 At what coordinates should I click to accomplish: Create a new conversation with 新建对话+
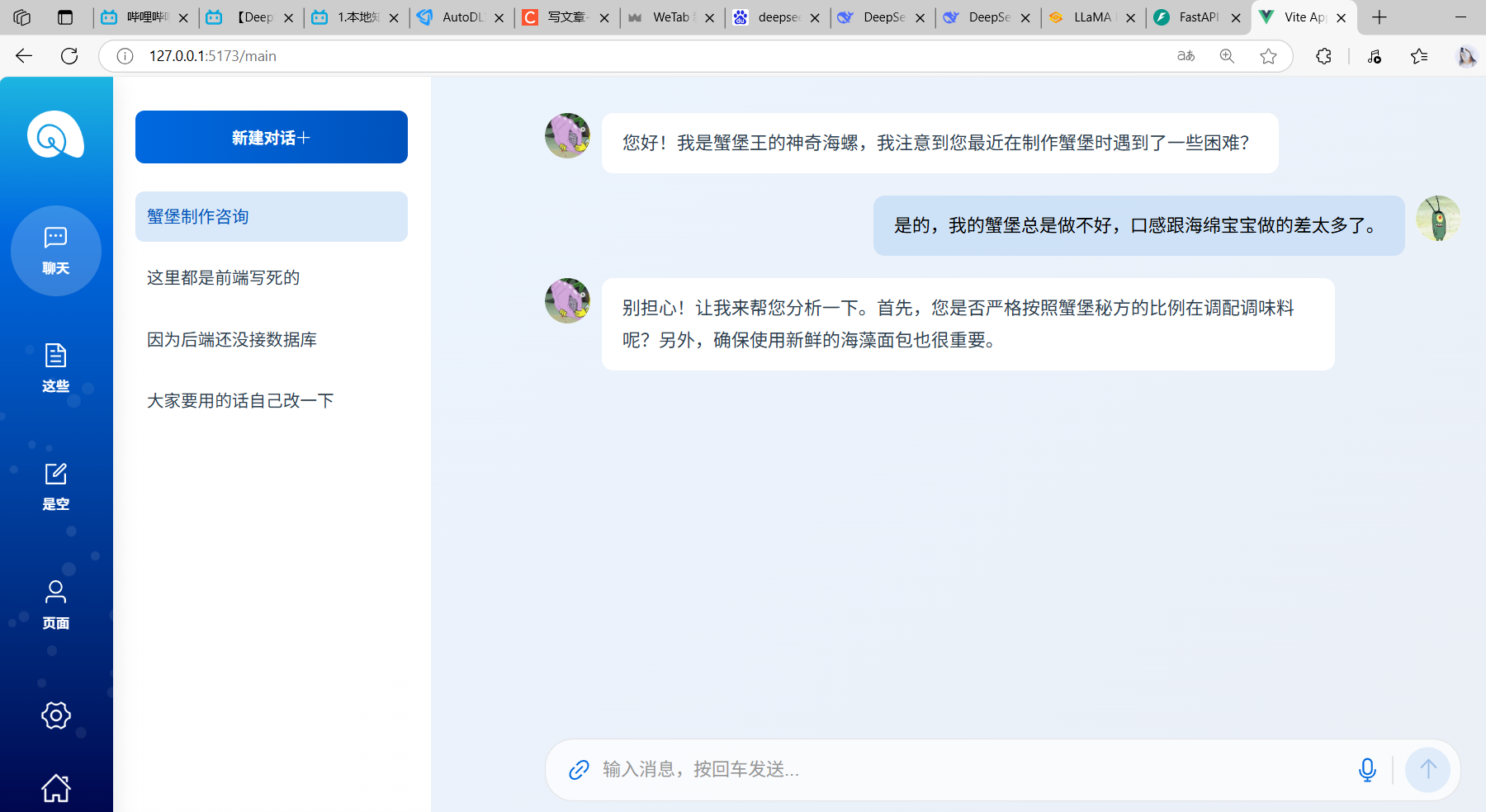point(272,137)
